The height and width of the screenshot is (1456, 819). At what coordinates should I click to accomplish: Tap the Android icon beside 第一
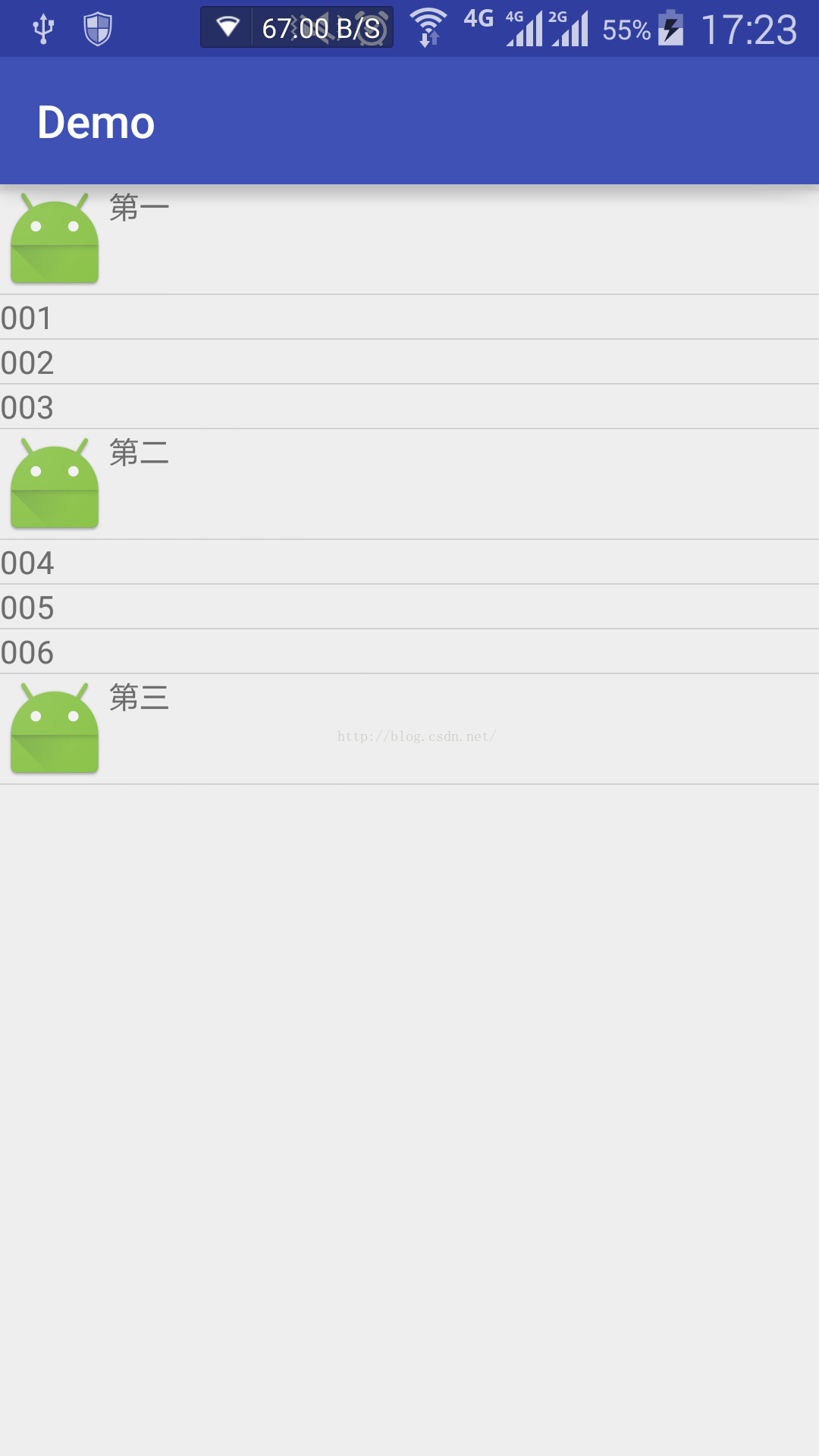[x=55, y=238]
